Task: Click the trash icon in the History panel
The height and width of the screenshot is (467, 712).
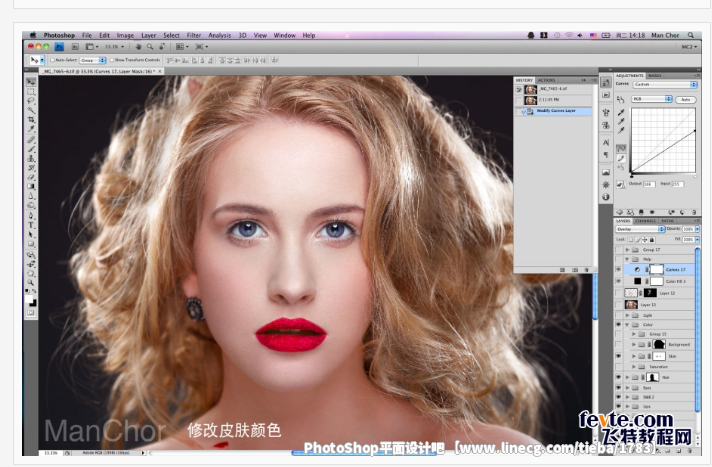Action: pyautogui.click(x=586, y=270)
